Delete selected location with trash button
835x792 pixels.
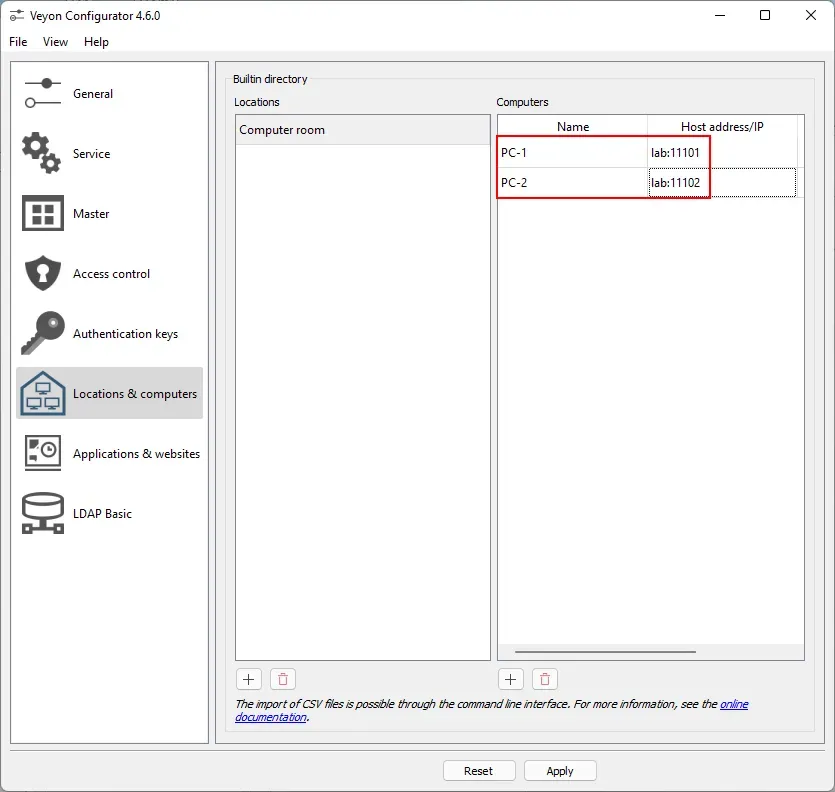pos(283,679)
